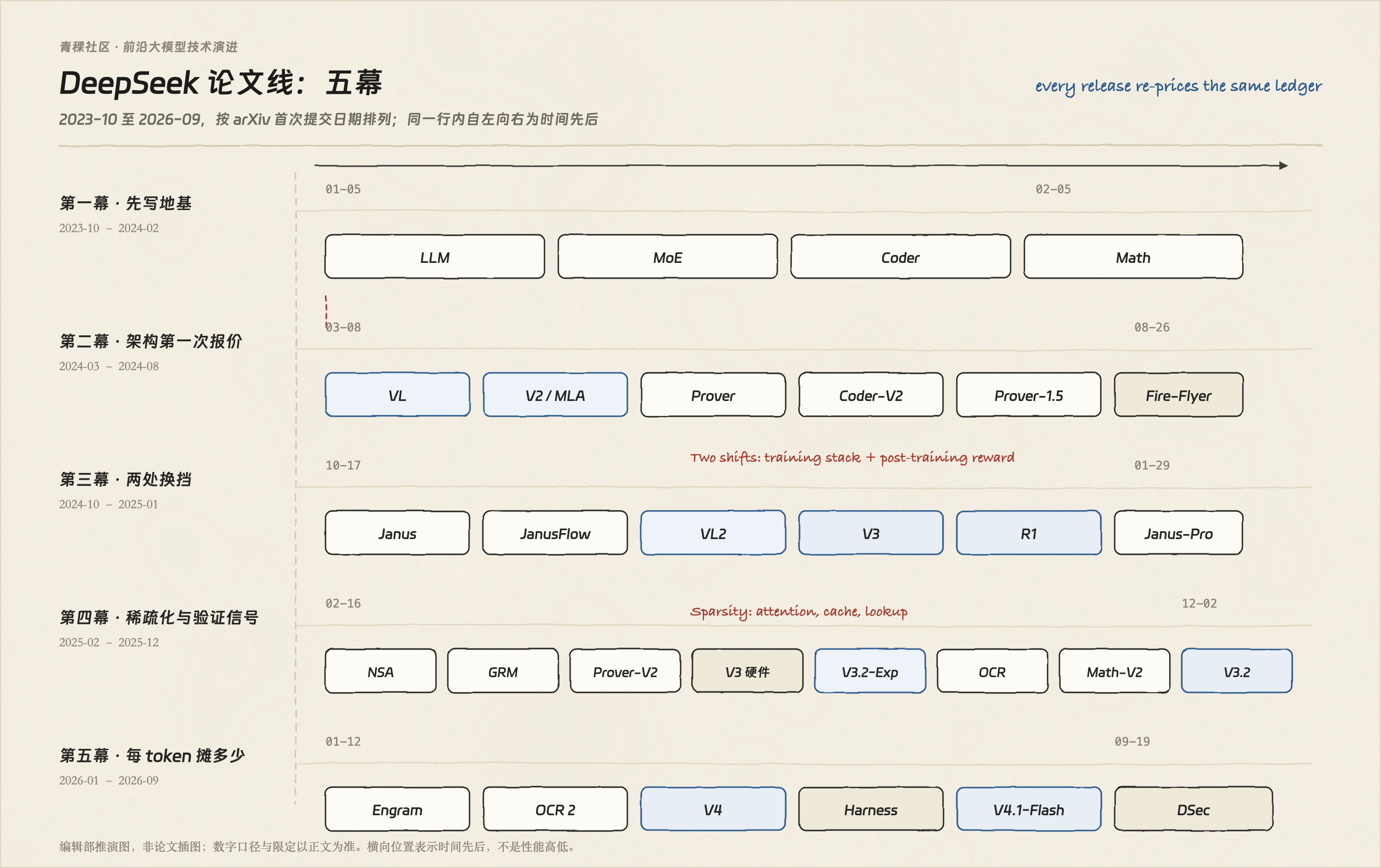The width and height of the screenshot is (1381, 868).
Task: Open the Engram box
Action: (398, 809)
